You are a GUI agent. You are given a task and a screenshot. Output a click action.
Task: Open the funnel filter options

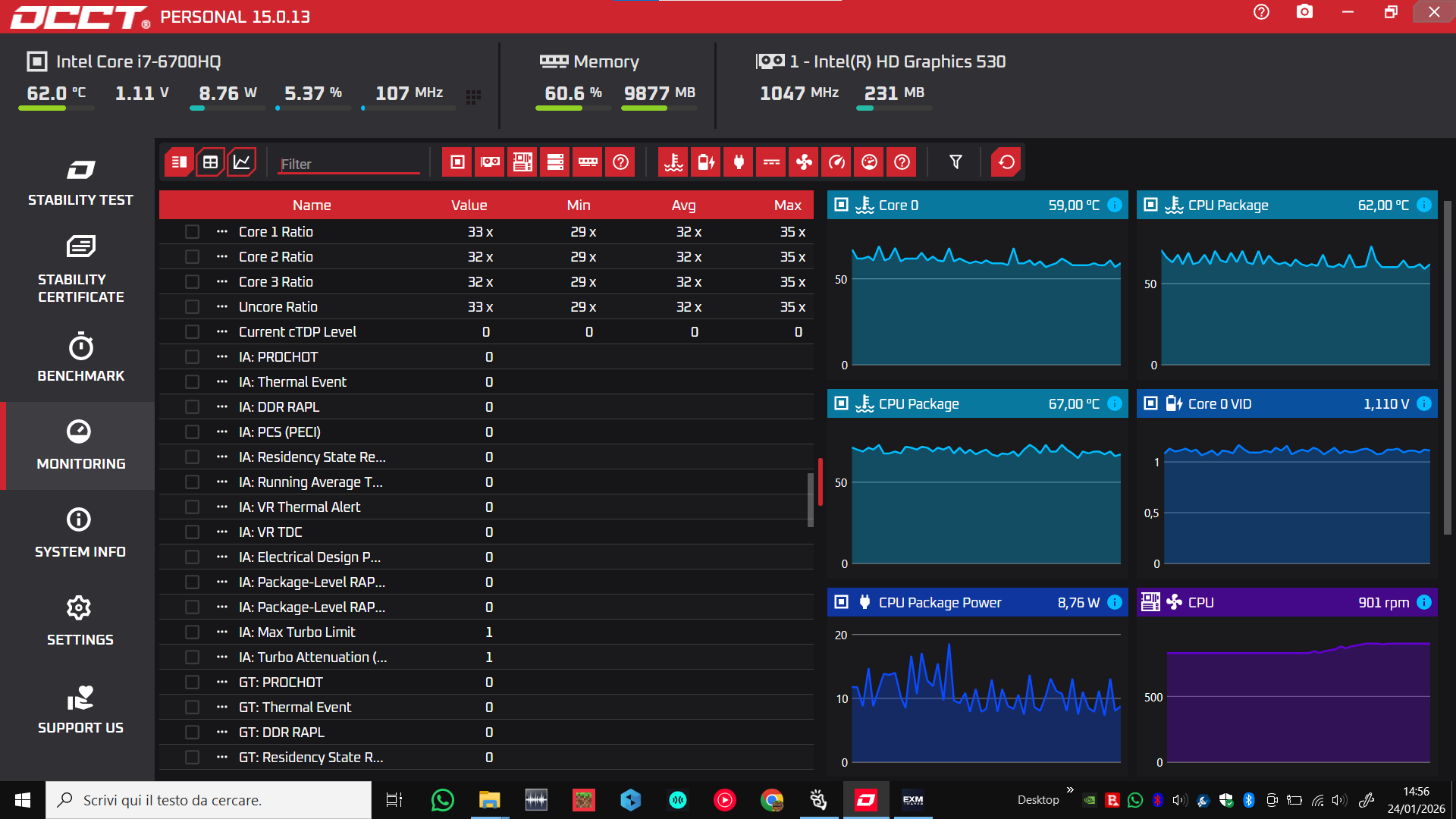coord(955,162)
